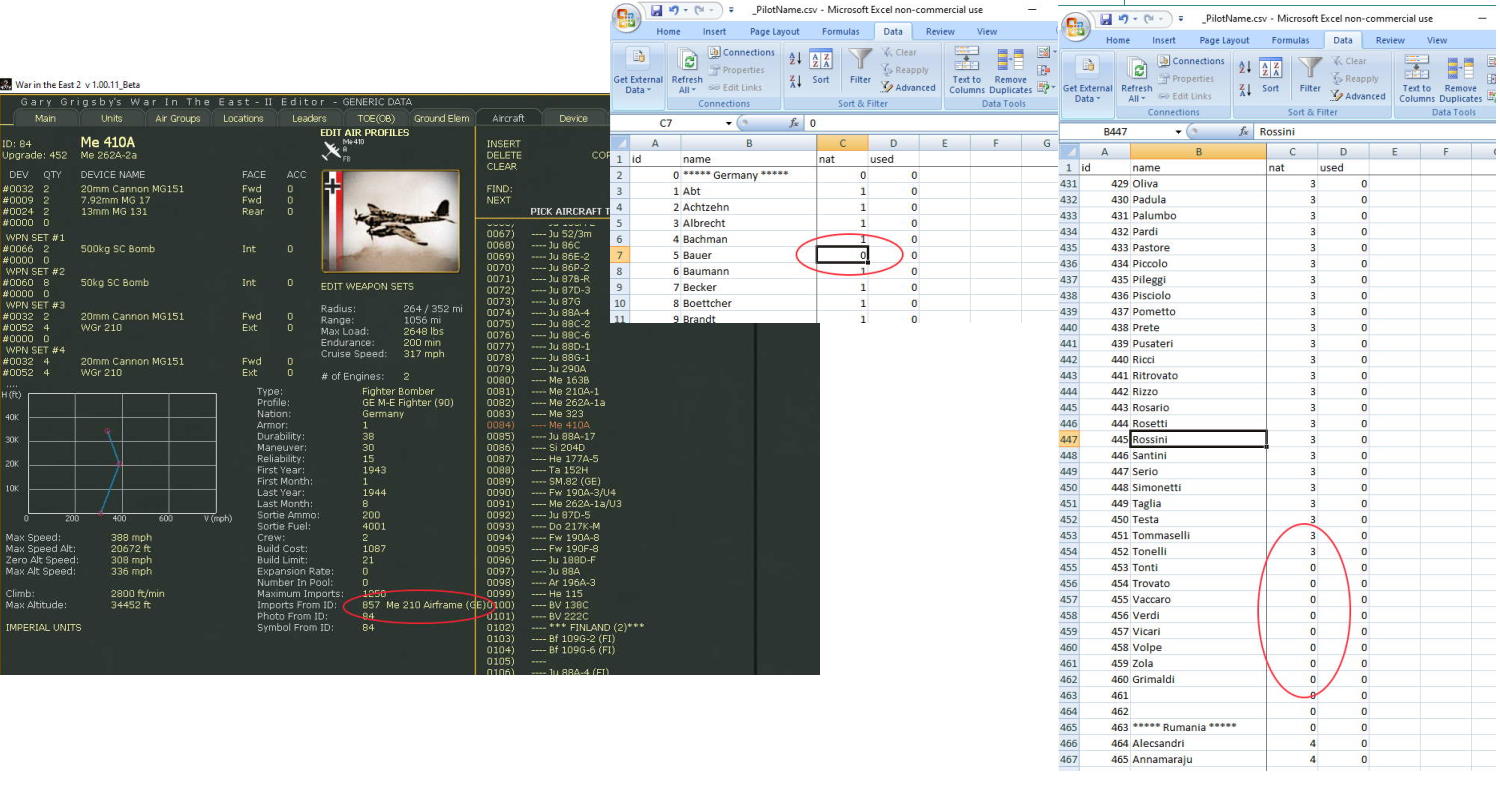The image size is (1500, 800).
Task: Click the Me 410A aircraft photo thumbnail
Action: click(390, 222)
